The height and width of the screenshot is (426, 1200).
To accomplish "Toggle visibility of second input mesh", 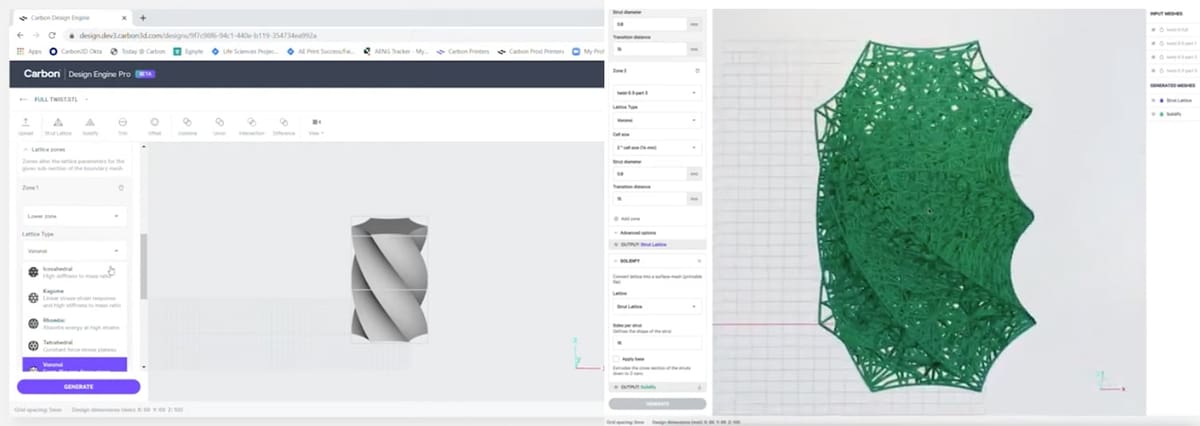I will 1155,44.
